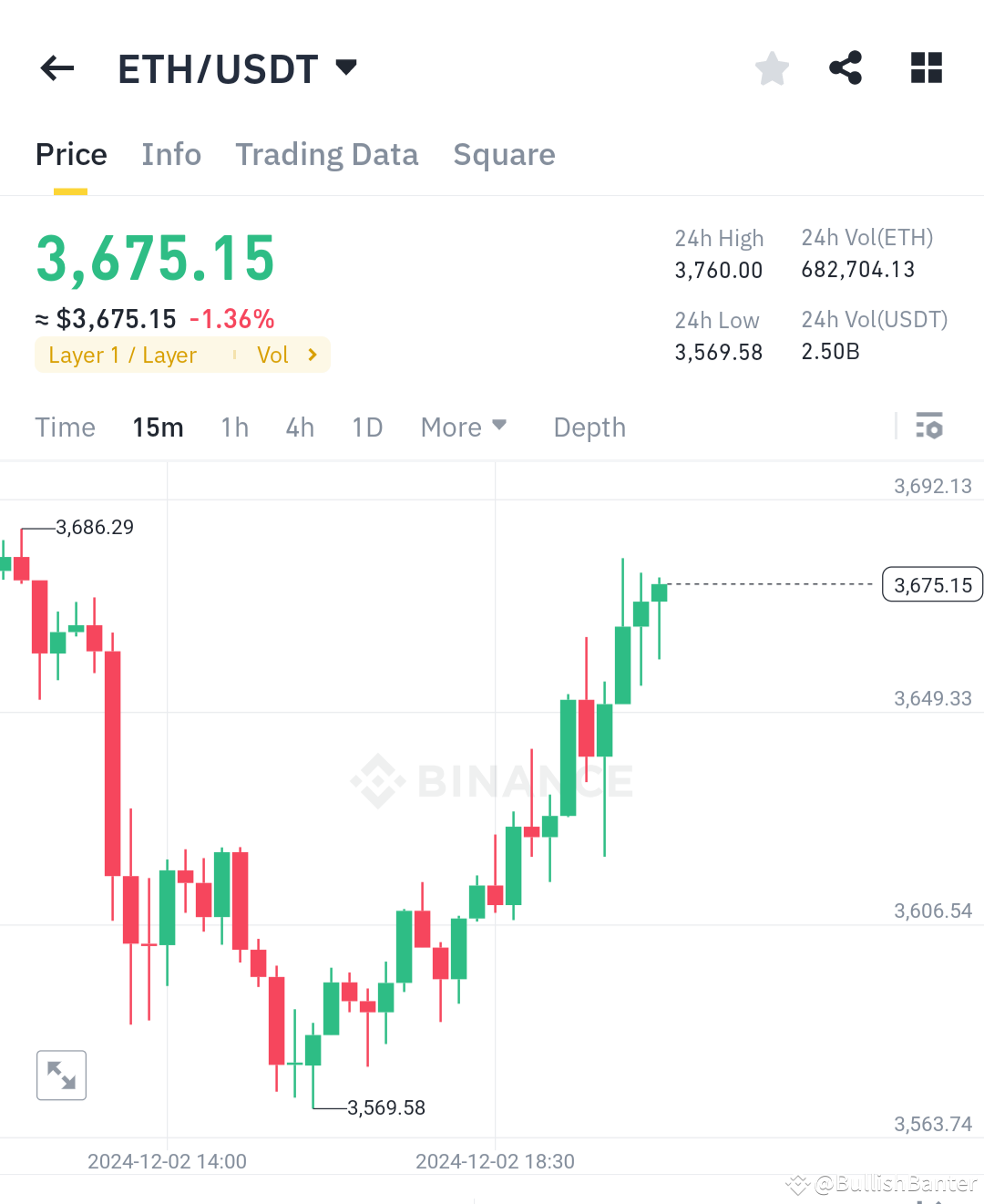Open the Layer 1 / Layer category
The width and height of the screenshot is (984, 1204).
click(123, 355)
